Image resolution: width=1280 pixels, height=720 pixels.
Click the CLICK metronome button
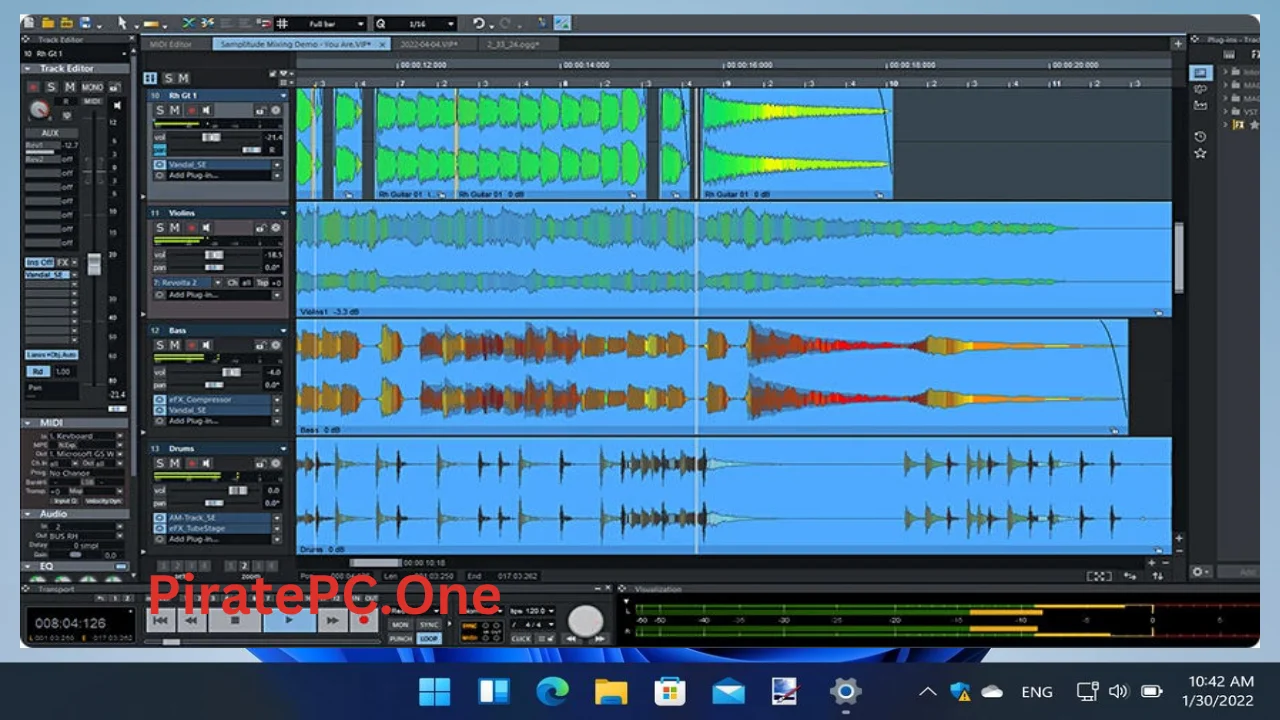point(521,639)
